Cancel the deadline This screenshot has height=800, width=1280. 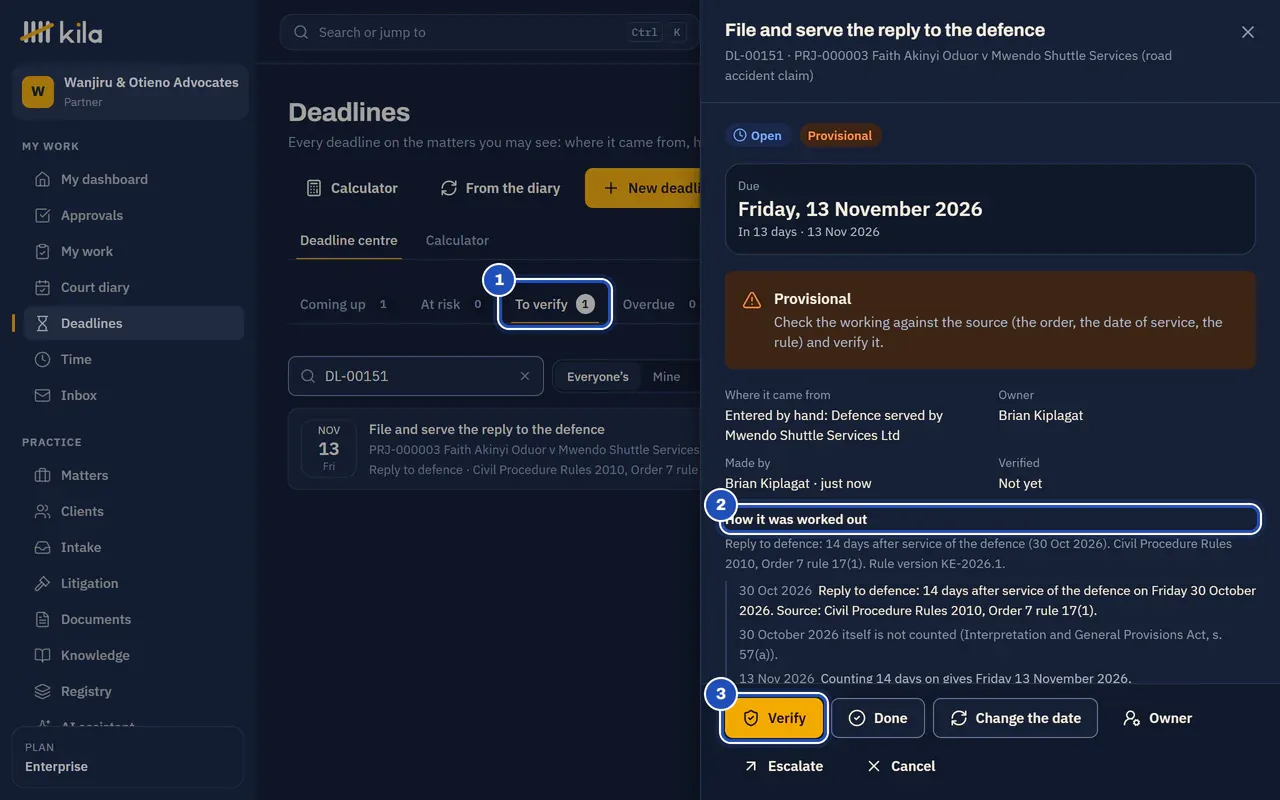tap(901, 766)
